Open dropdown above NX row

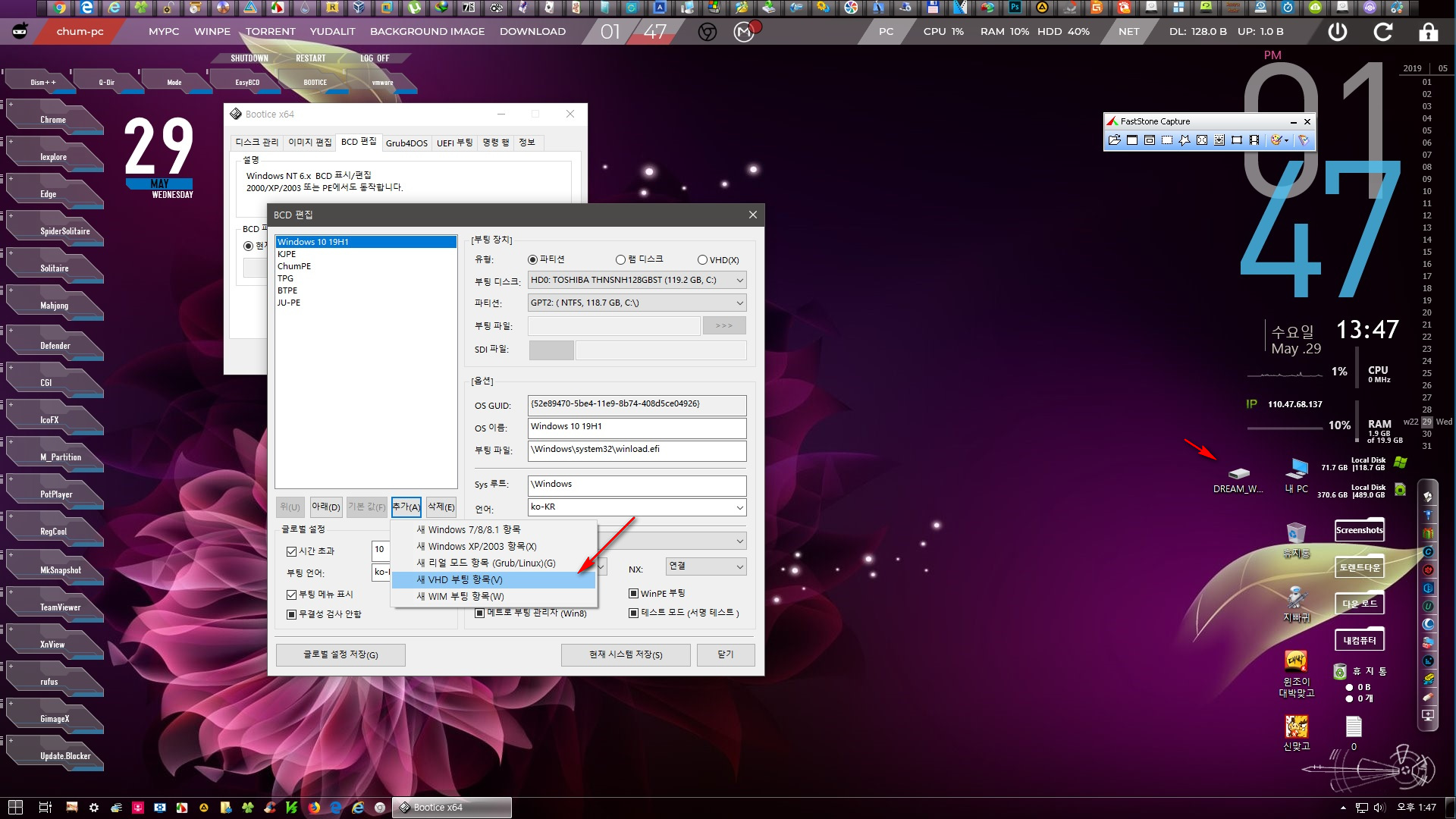point(739,541)
